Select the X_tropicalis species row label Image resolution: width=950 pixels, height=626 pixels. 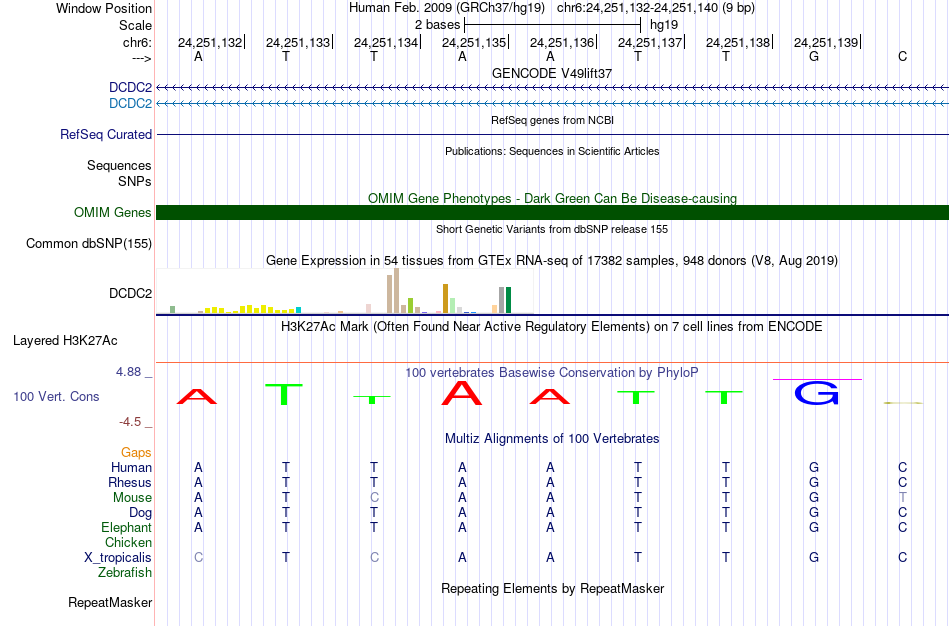pyautogui.click(x=118, y=558)
